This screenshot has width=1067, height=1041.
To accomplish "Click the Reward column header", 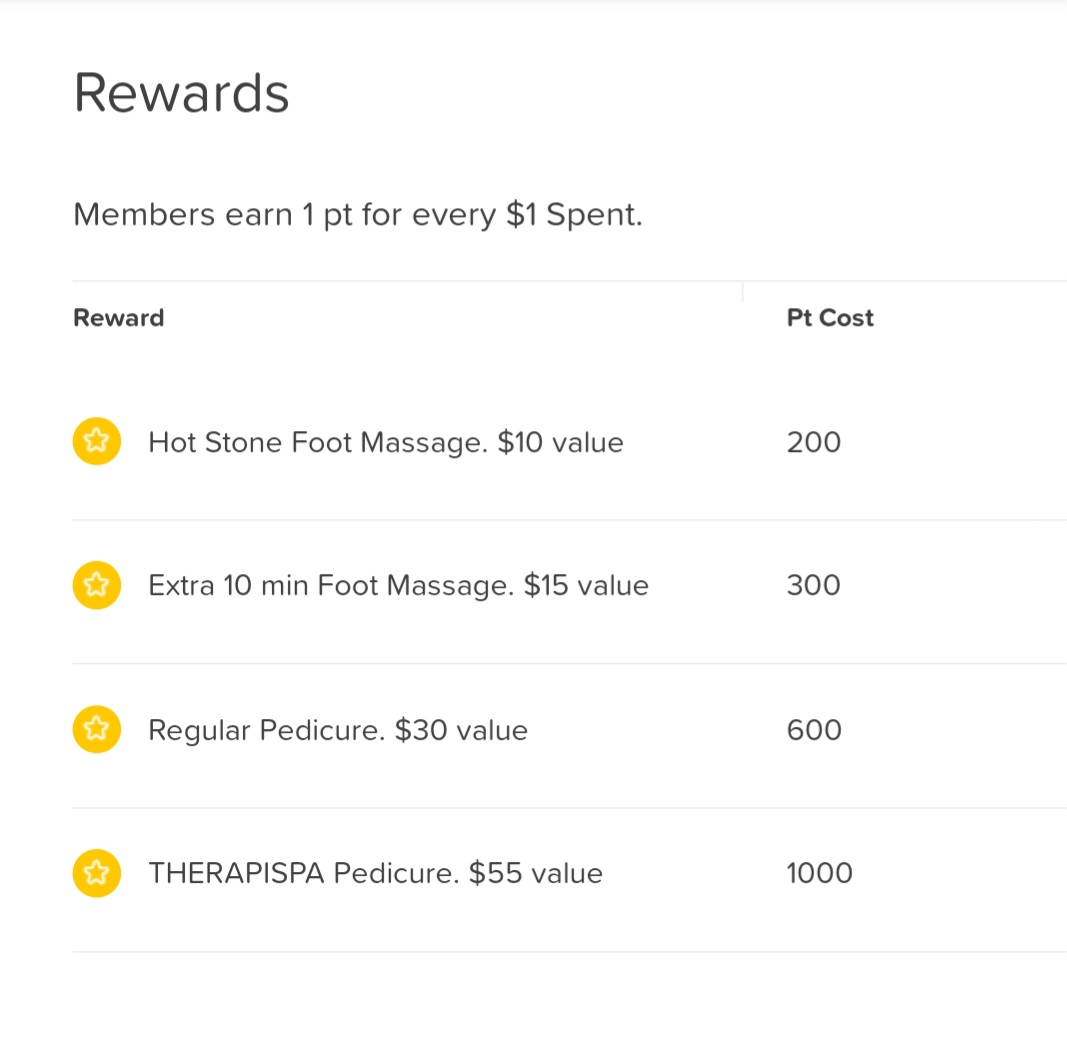I will (119, 318).
